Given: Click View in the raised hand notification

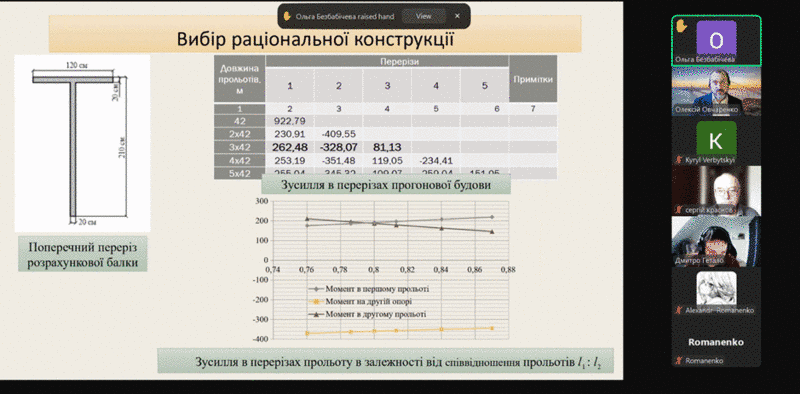Looking at the screenshot, I should tap(423, 16).
